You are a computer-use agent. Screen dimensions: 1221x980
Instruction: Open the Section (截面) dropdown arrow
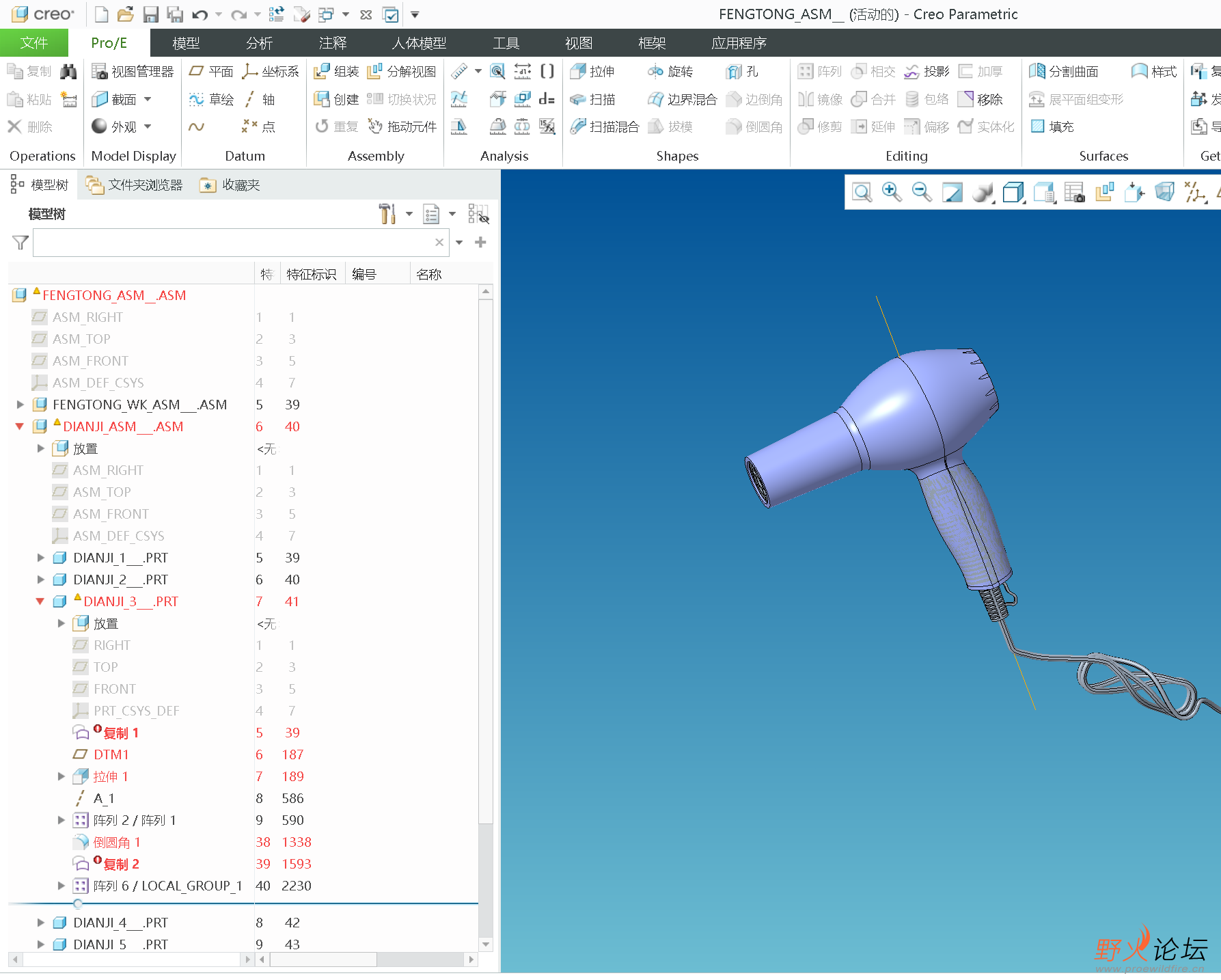click(148, 100)
